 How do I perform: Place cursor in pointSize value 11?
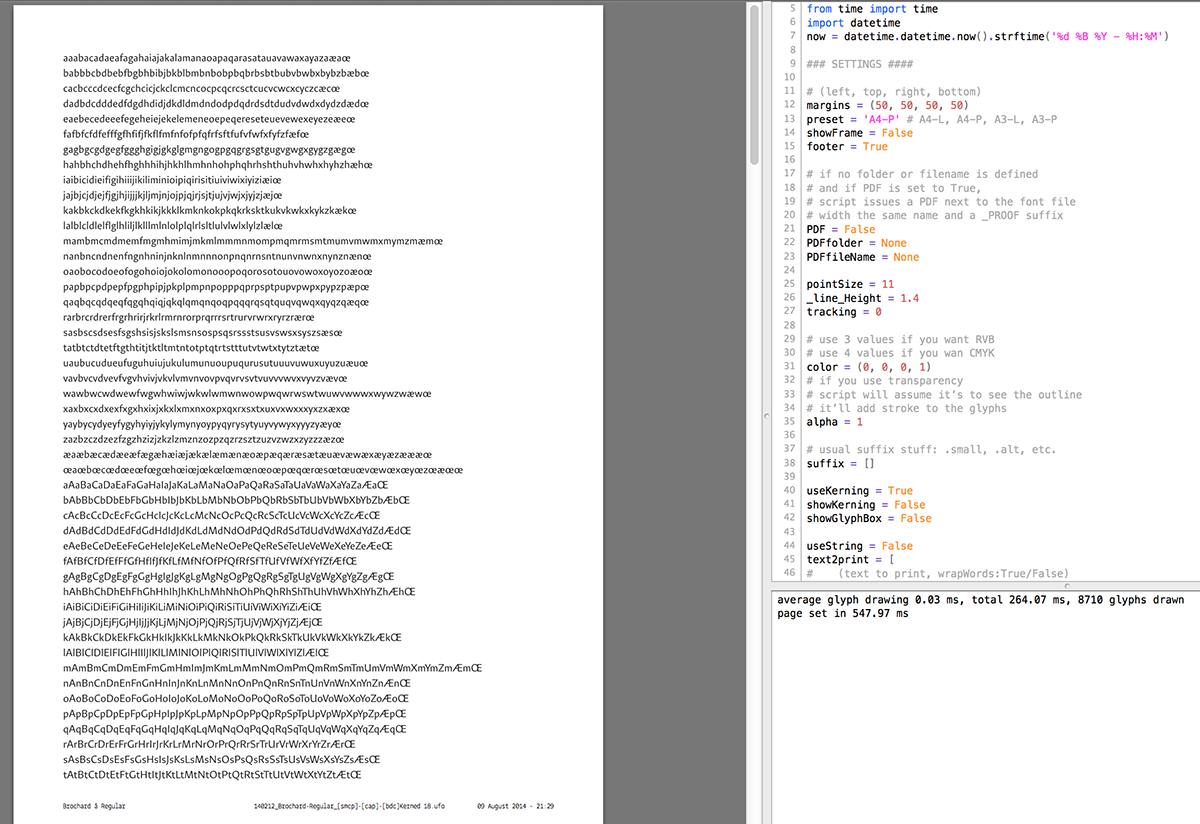886,285
